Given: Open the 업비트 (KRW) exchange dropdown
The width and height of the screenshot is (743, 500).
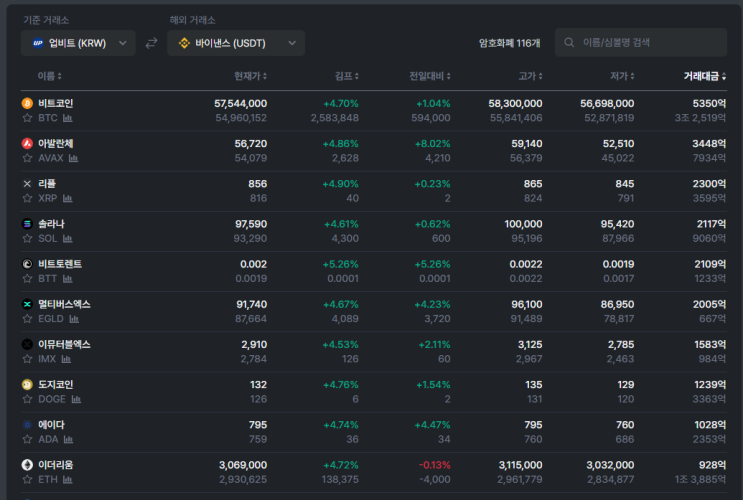Looking at the screenshot, I should pos(78,43).
